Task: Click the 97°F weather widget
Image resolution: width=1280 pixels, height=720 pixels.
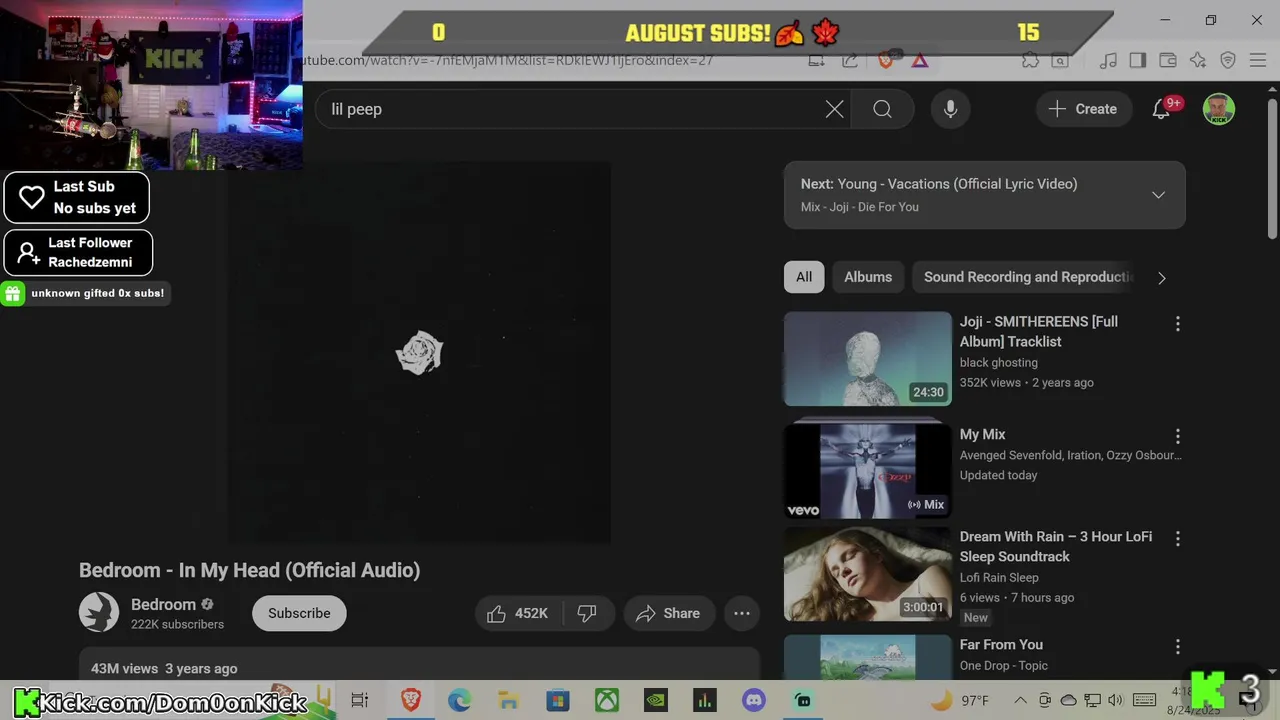Action: click(960, 701)
